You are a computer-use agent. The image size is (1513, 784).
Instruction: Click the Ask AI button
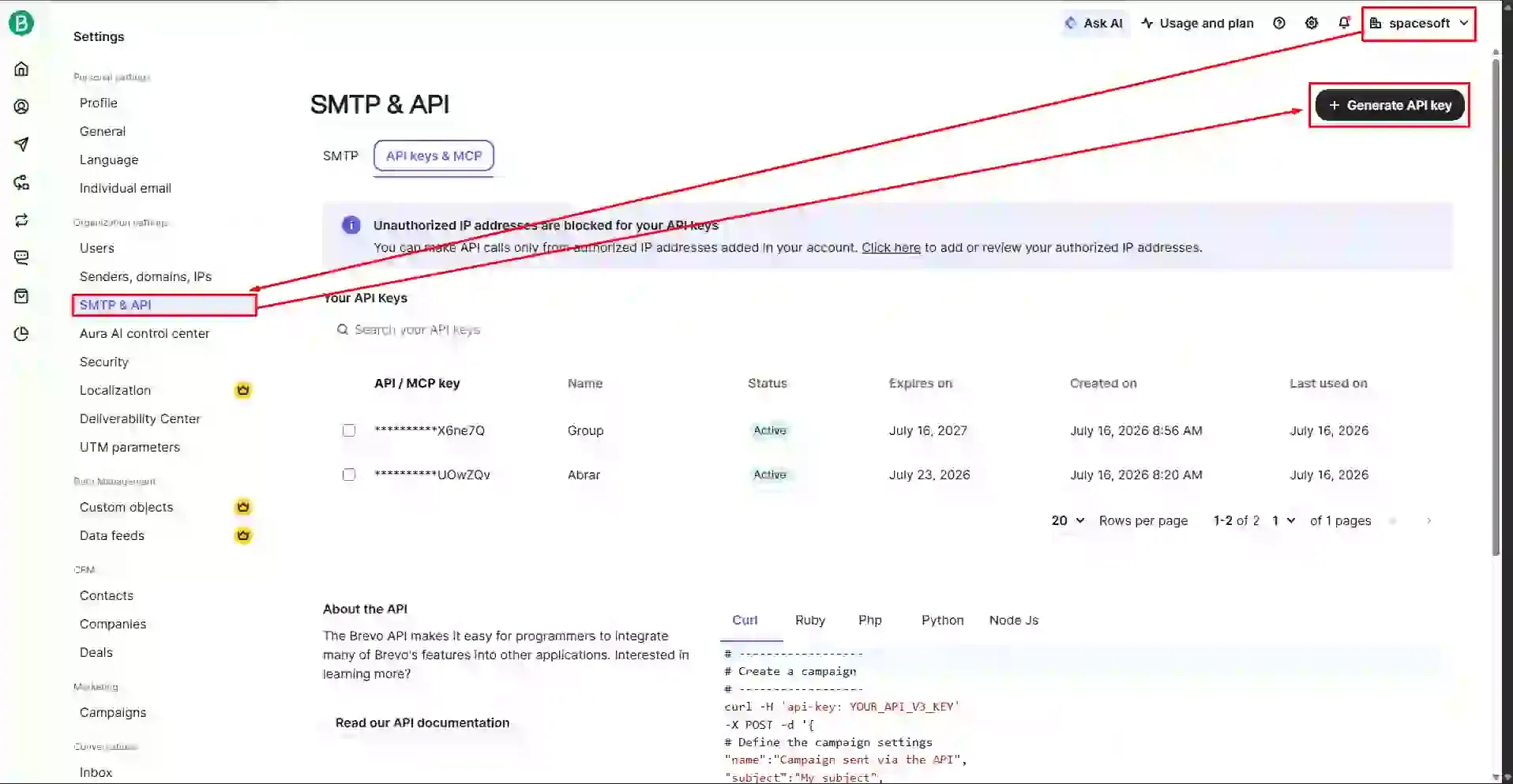1094,23
